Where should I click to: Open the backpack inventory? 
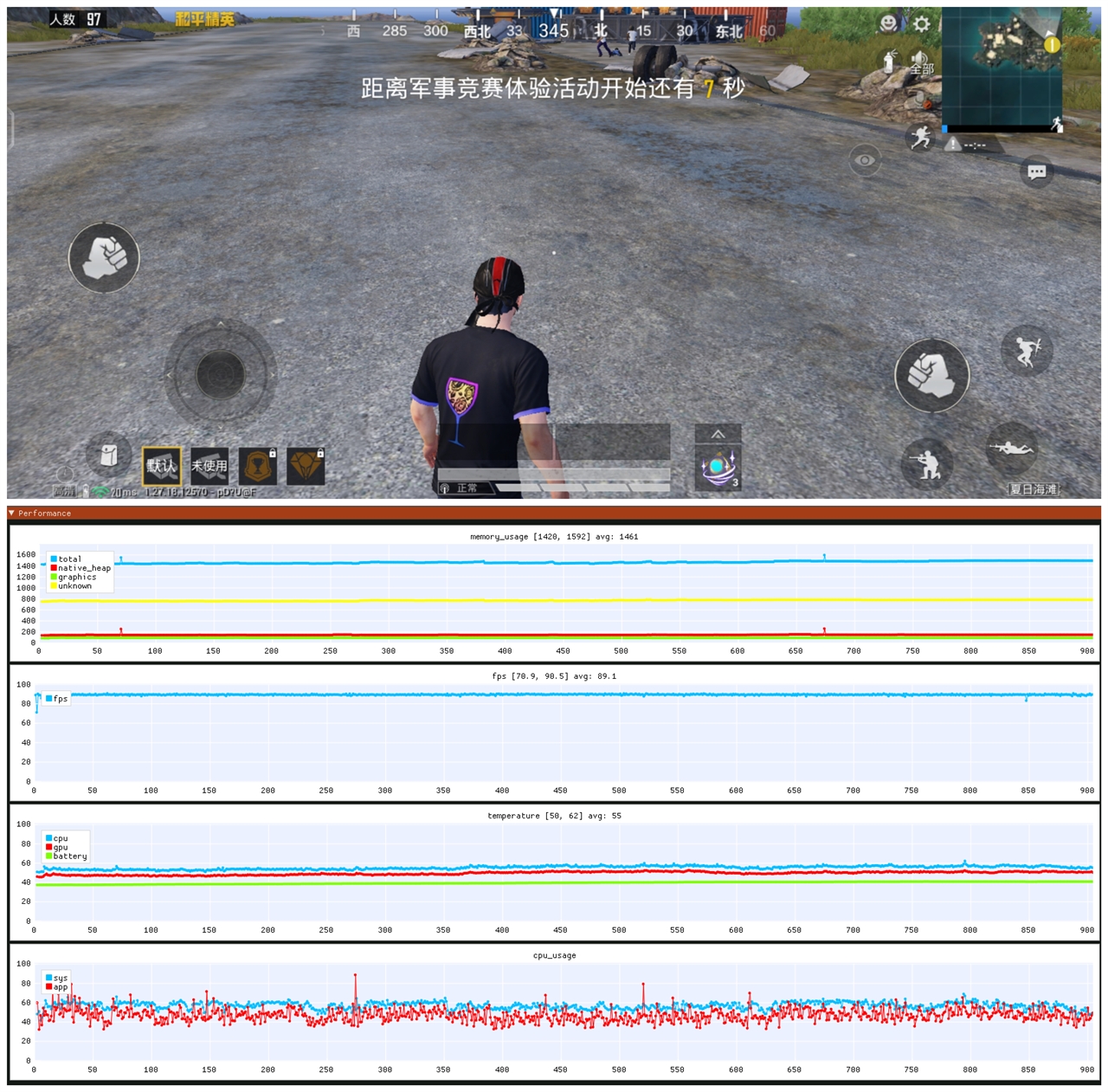tap(109, 455)
